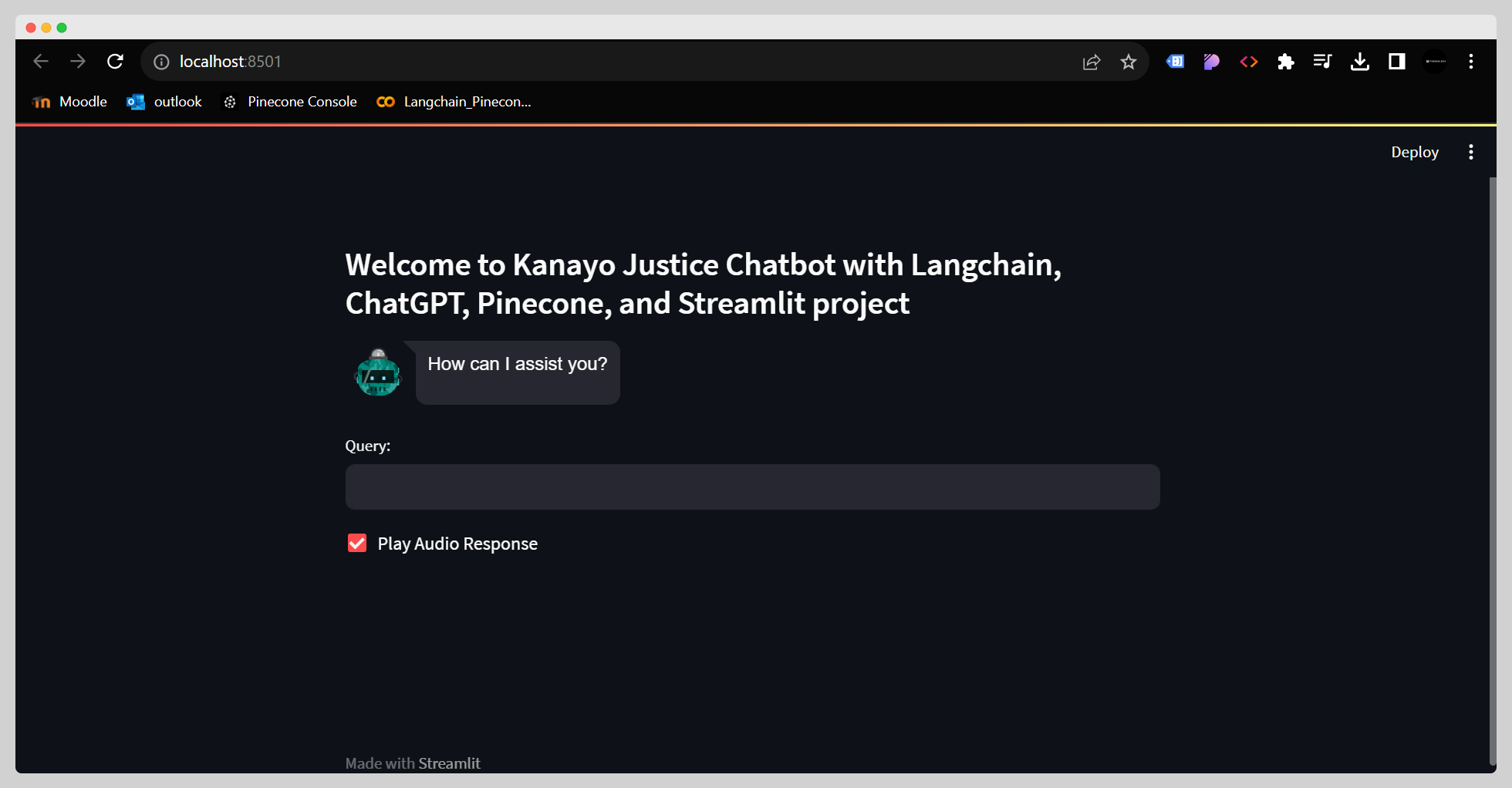Open the extensions puzzle-piece icon

[x=1285, y=62]
